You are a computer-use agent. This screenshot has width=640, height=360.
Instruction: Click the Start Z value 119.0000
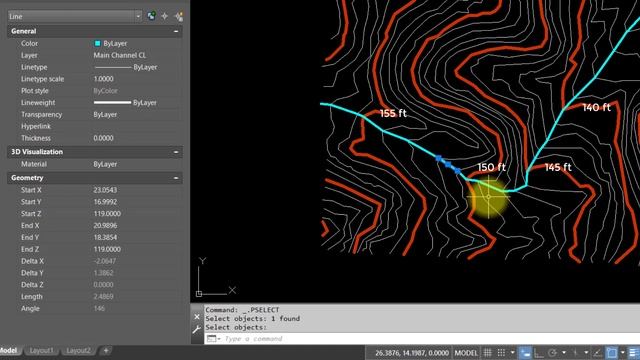pyautogui.click(x=107, y=213)
